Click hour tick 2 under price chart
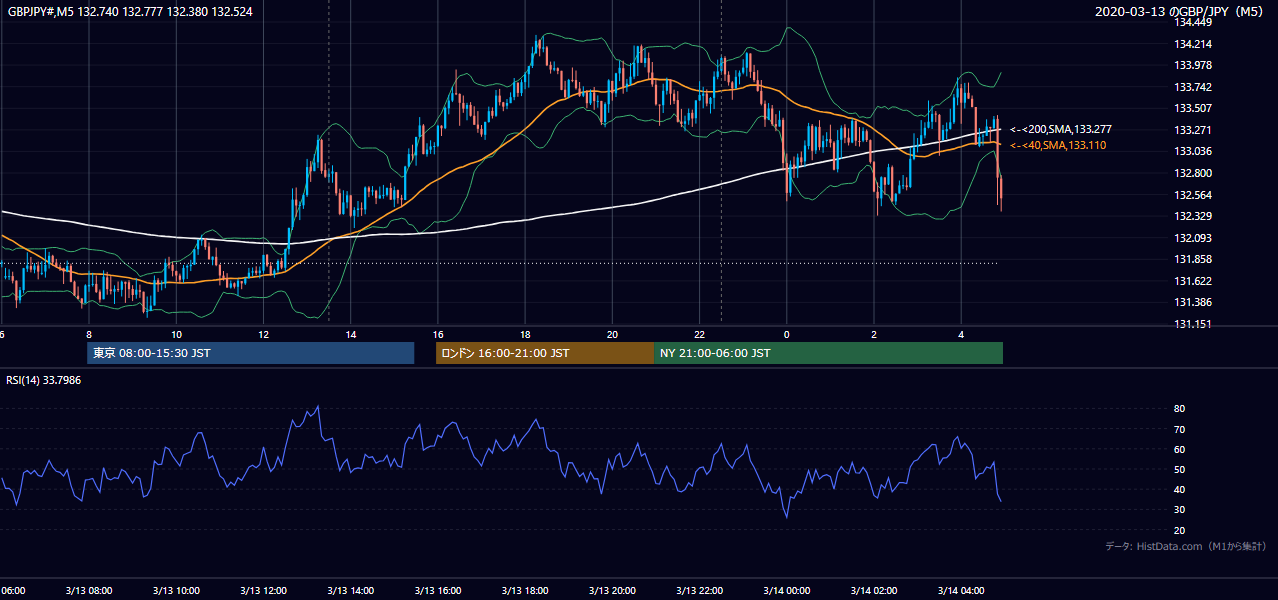Image resolution: width=1278 pixels, height=600 pixels. tap(874, 334)
